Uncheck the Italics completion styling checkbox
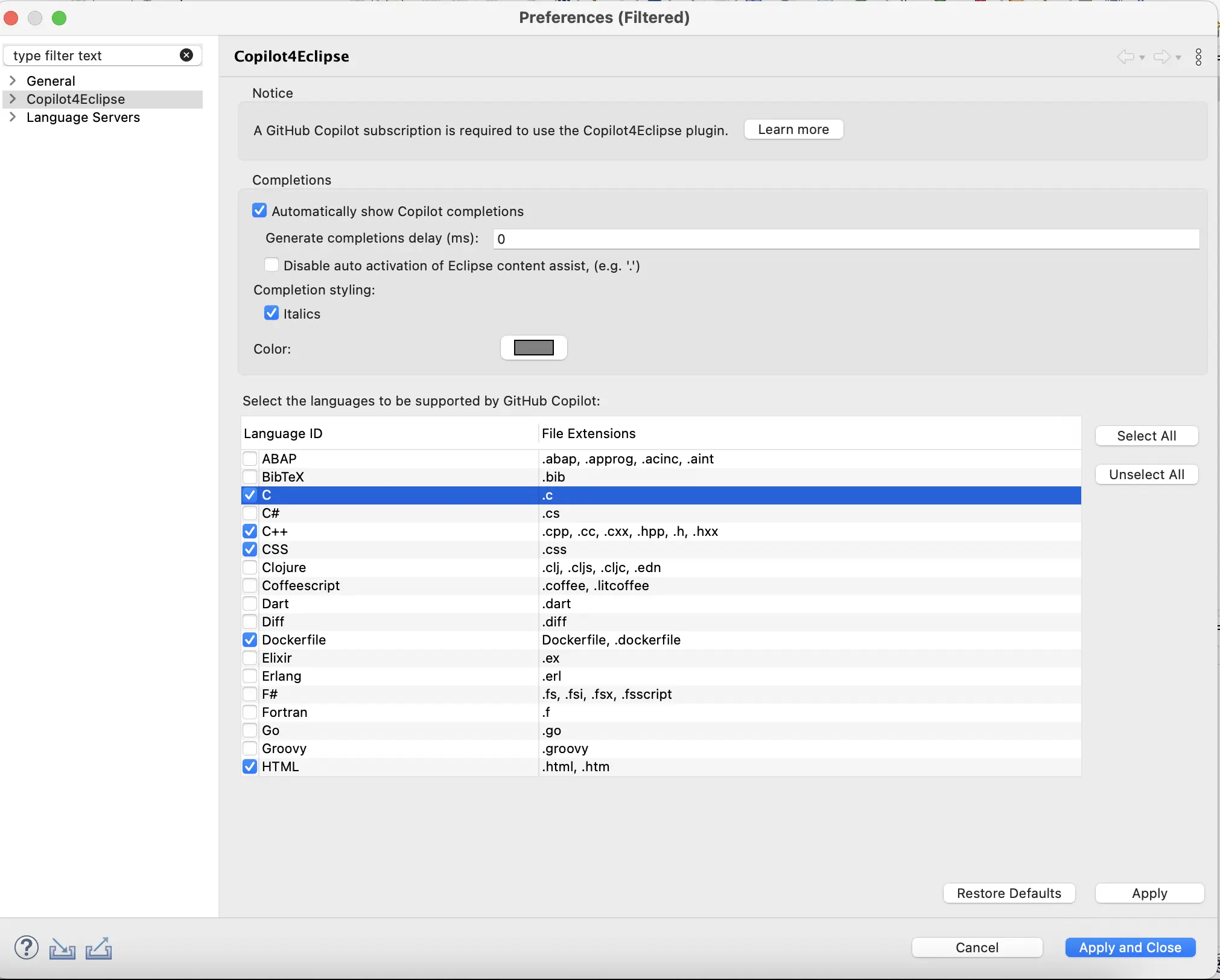This screenshot has width=1220, height=980. pyautogui.click(x=272, y=313)
